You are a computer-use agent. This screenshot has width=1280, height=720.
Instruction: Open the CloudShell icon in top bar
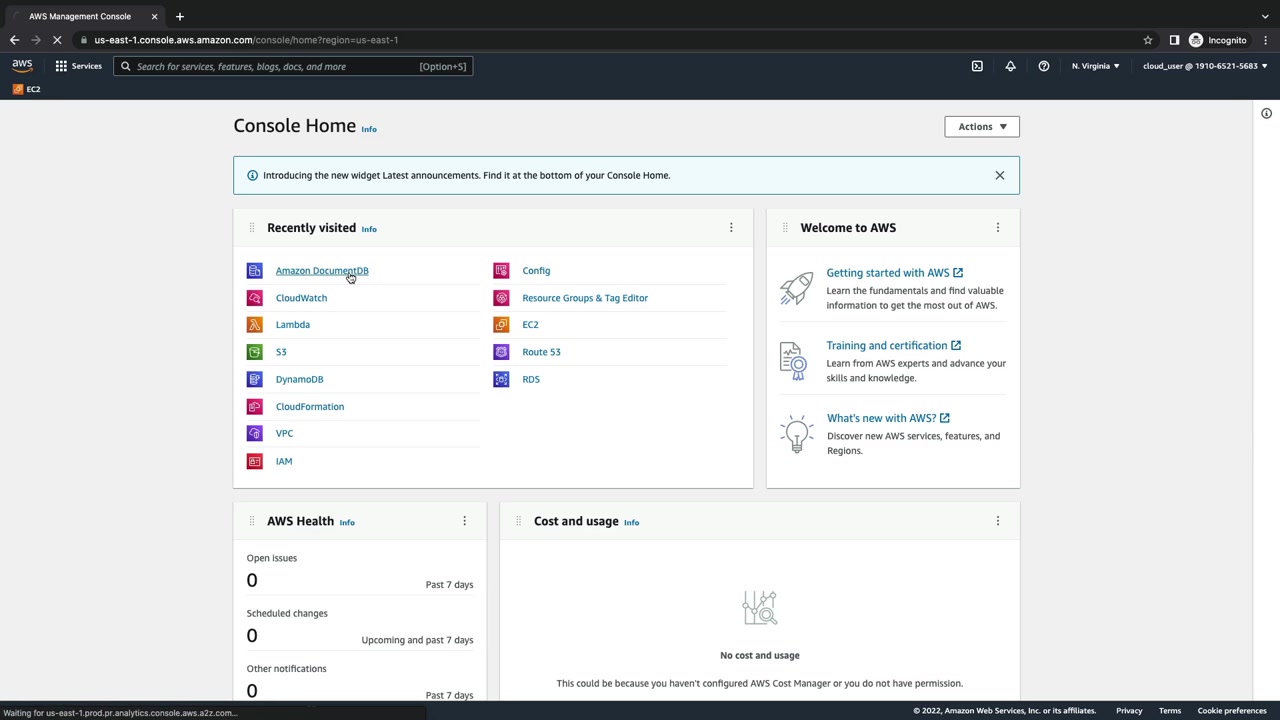(977, 66)
